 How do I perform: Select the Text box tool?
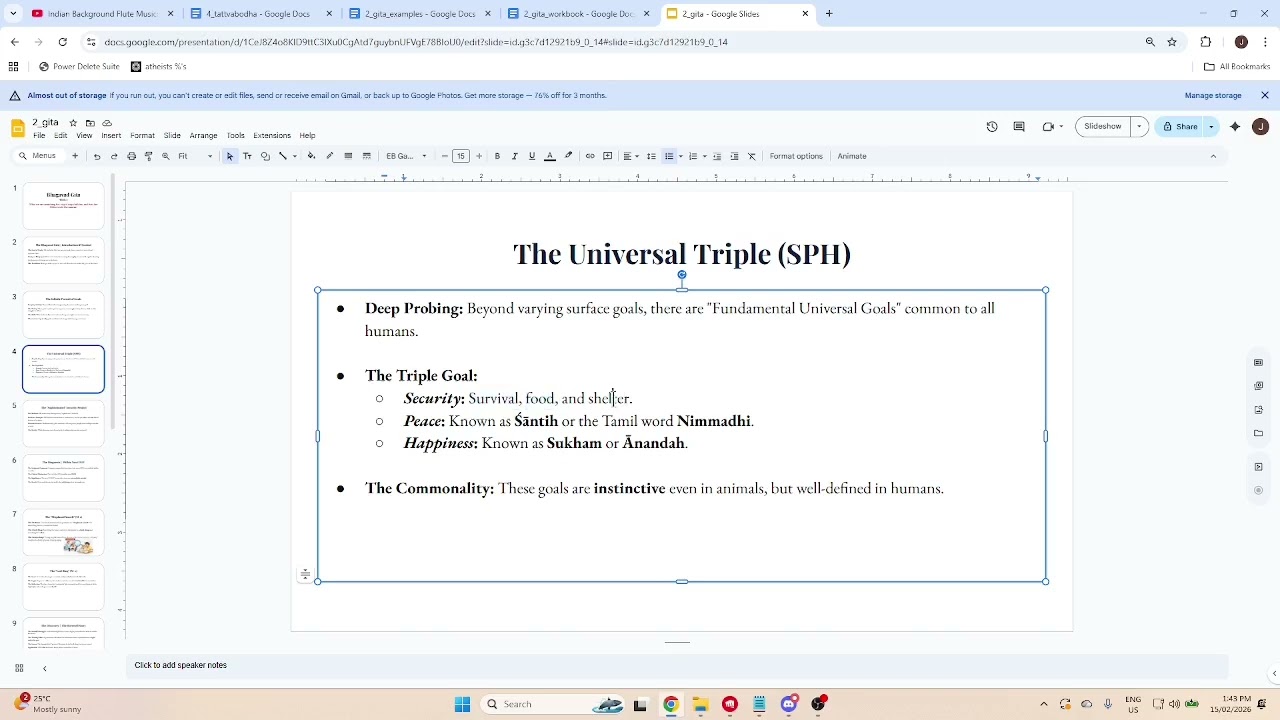coord(248,156)
